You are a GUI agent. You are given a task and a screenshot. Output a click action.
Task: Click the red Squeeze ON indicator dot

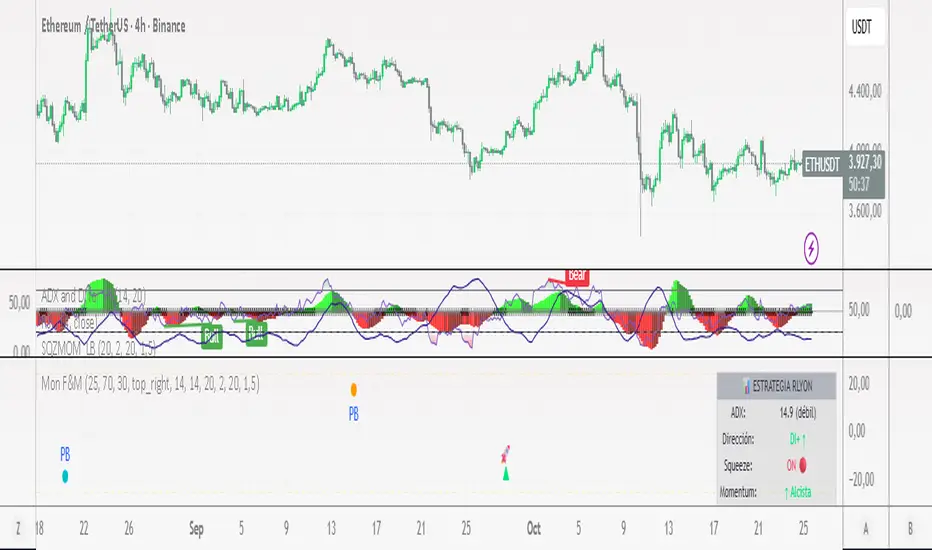click(x=802, y=466)
